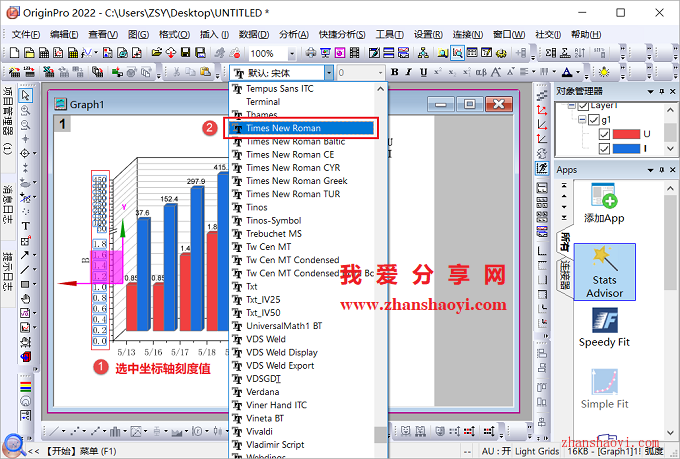
Task: Click blue I plot color swatch
Action: pyautogui.click(x=626, y=148)
